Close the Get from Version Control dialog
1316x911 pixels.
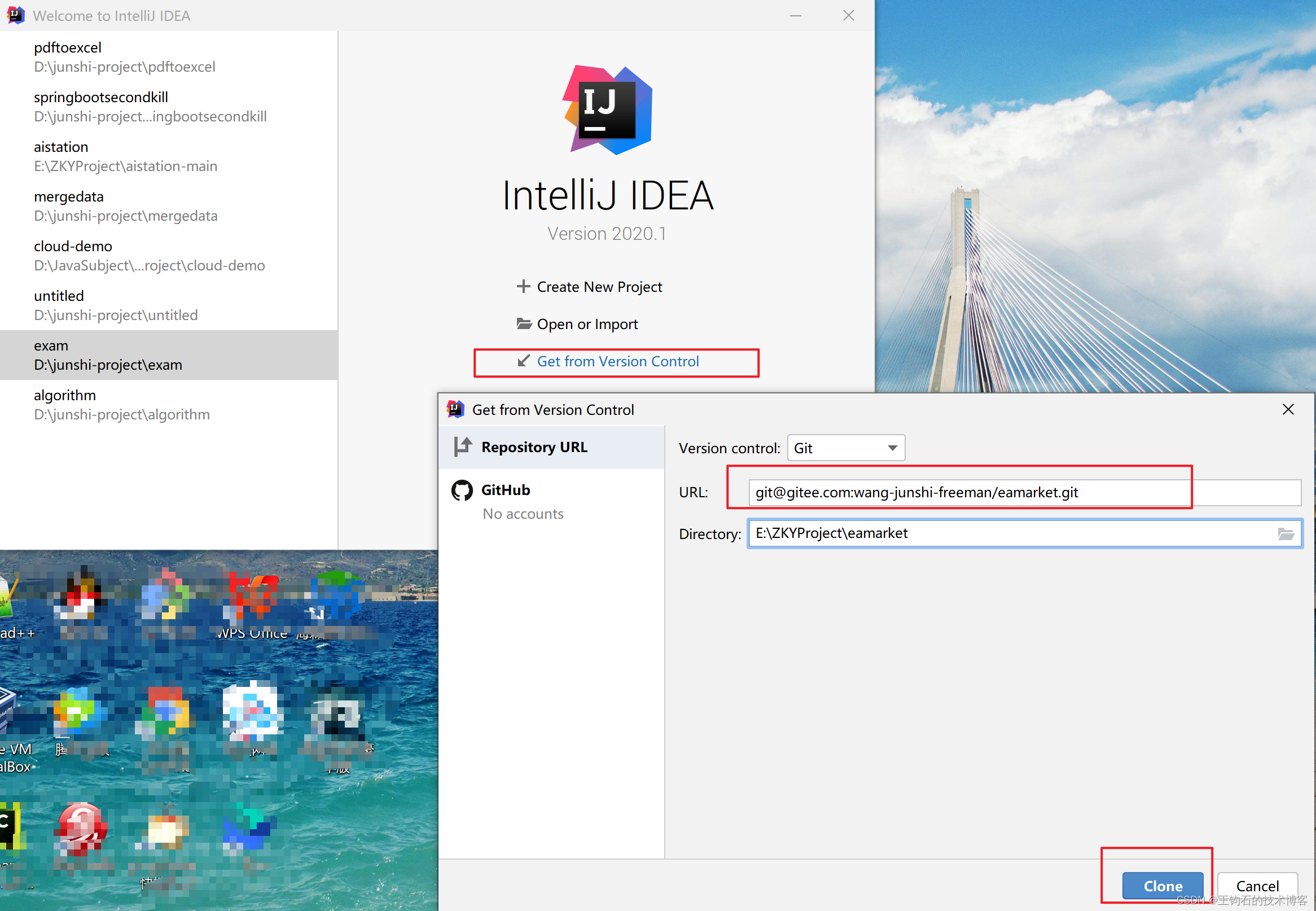(x=1288, y=409)
